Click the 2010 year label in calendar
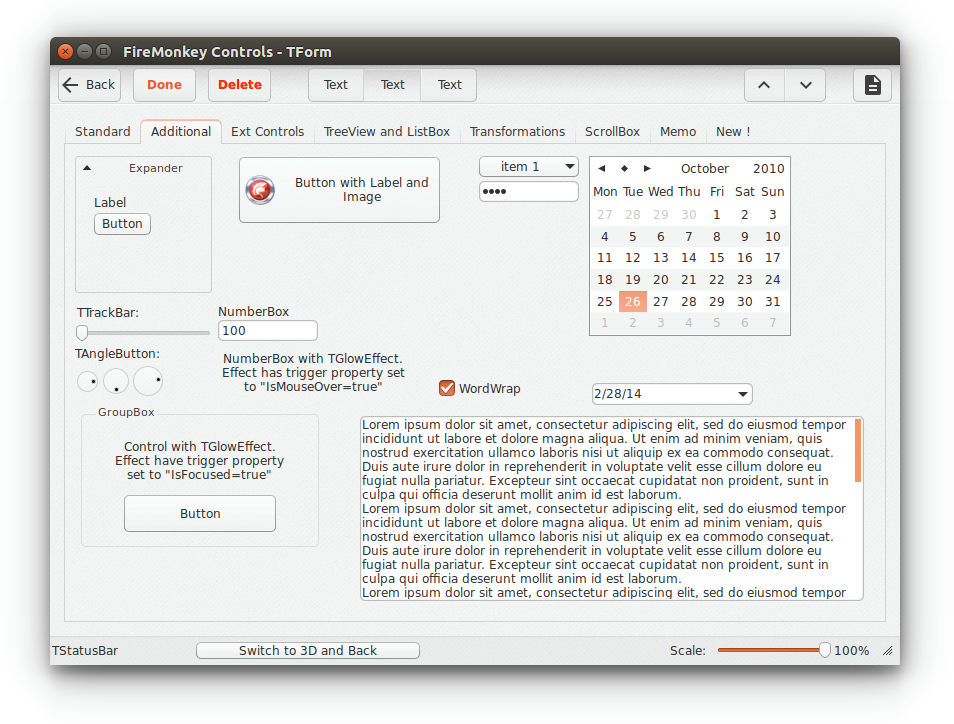The height and width of the screenshot is (724, 954). click(x=768, y=169)
